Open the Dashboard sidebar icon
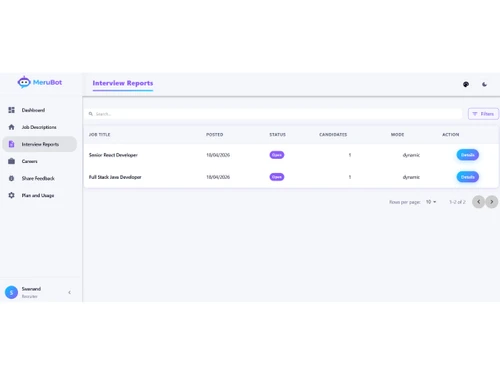Image resolution: width=500 pixels, height=375 pixels. [x=11, y=110]
